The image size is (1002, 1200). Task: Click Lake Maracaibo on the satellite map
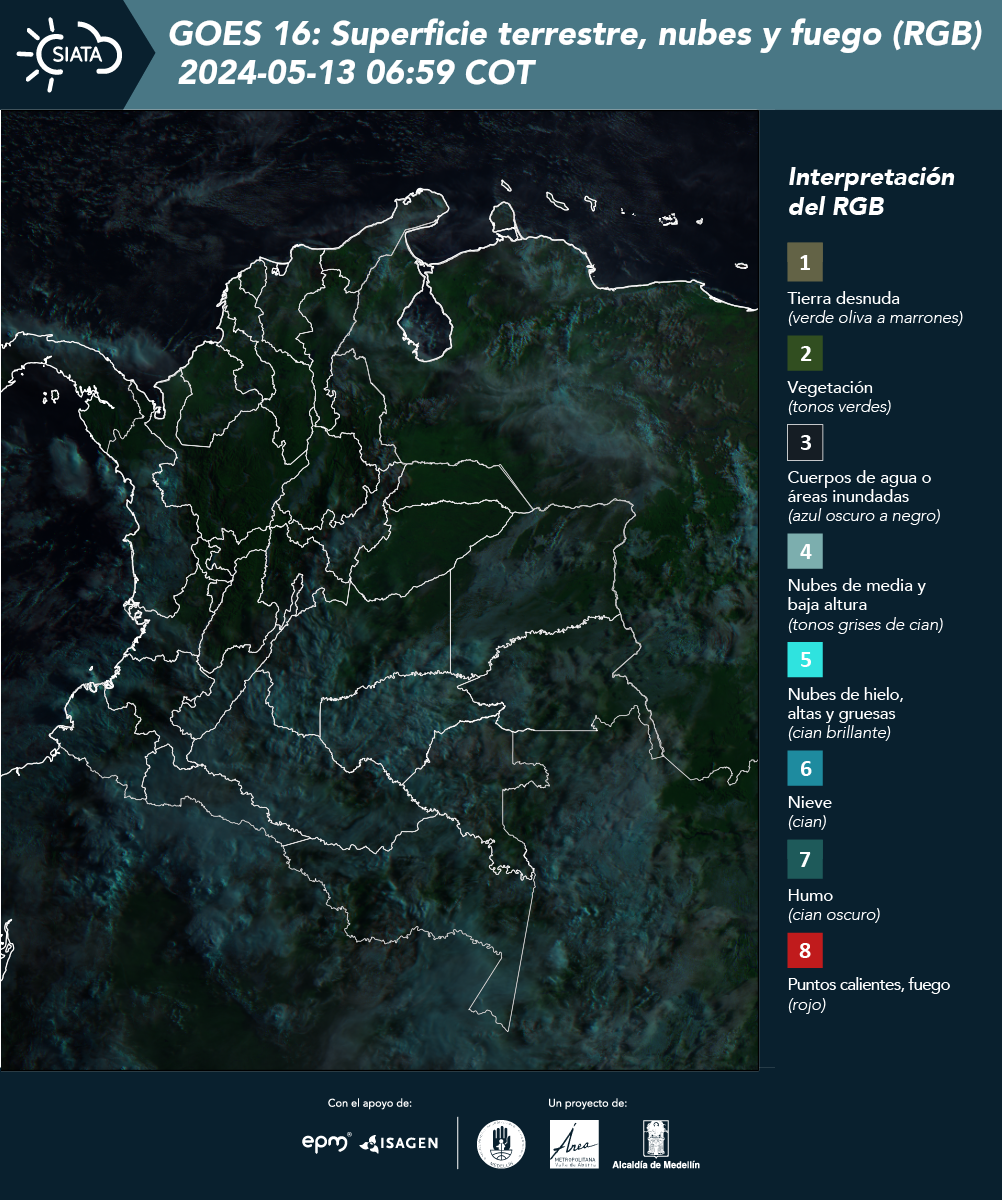tap(424, 320)
